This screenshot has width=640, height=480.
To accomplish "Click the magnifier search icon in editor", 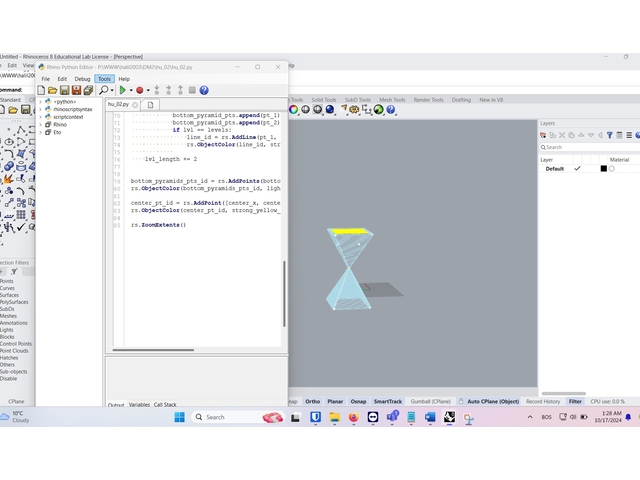I will [x=103, y=90].
